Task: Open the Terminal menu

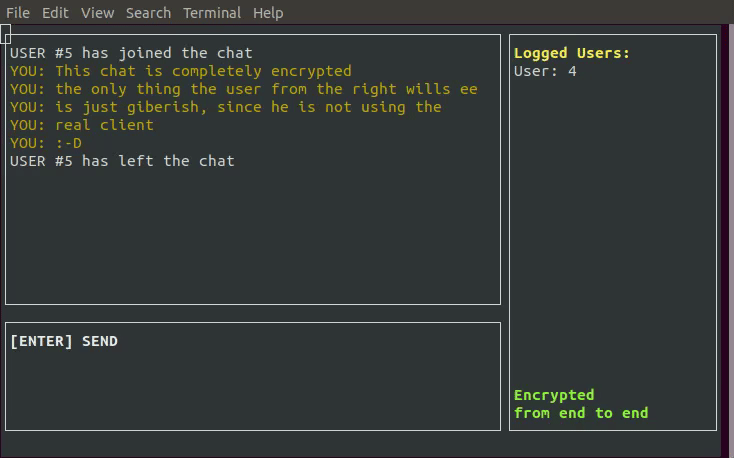Action: click(x=212, y=13)
